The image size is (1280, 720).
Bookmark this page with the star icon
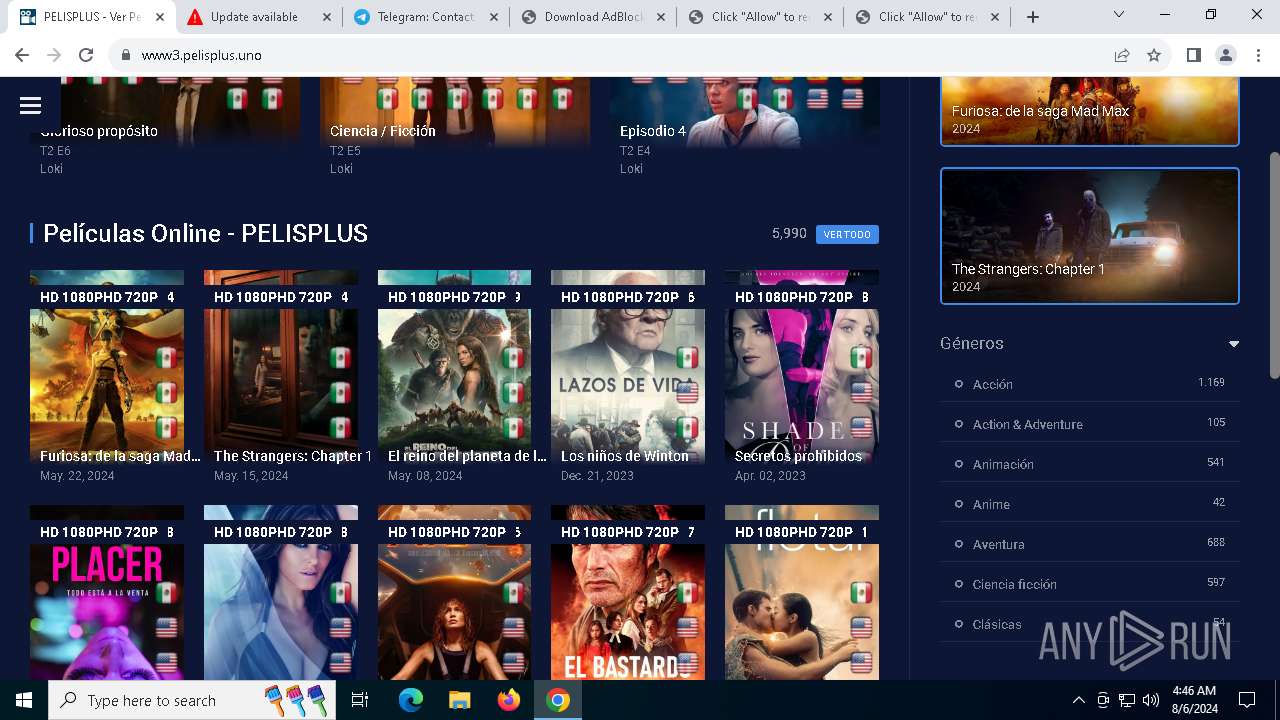(x=1154, y=55)
